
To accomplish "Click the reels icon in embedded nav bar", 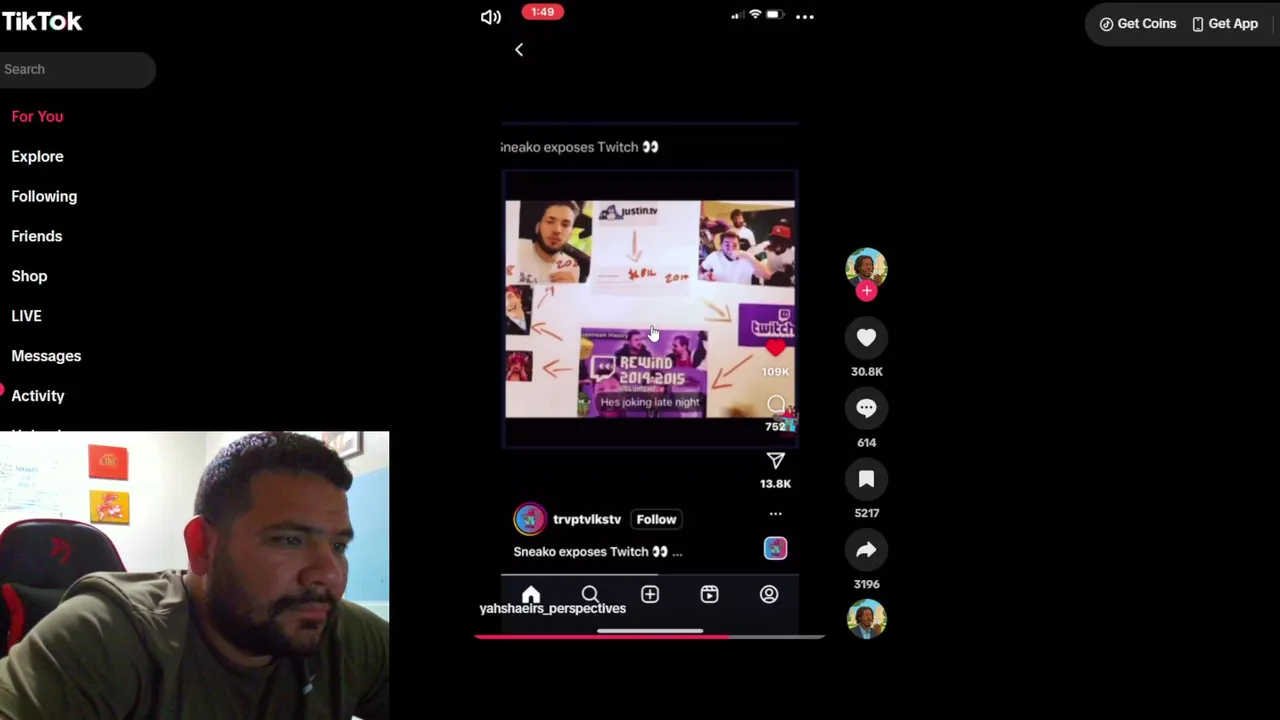I will pyautogui.click(x=709, y=594).
